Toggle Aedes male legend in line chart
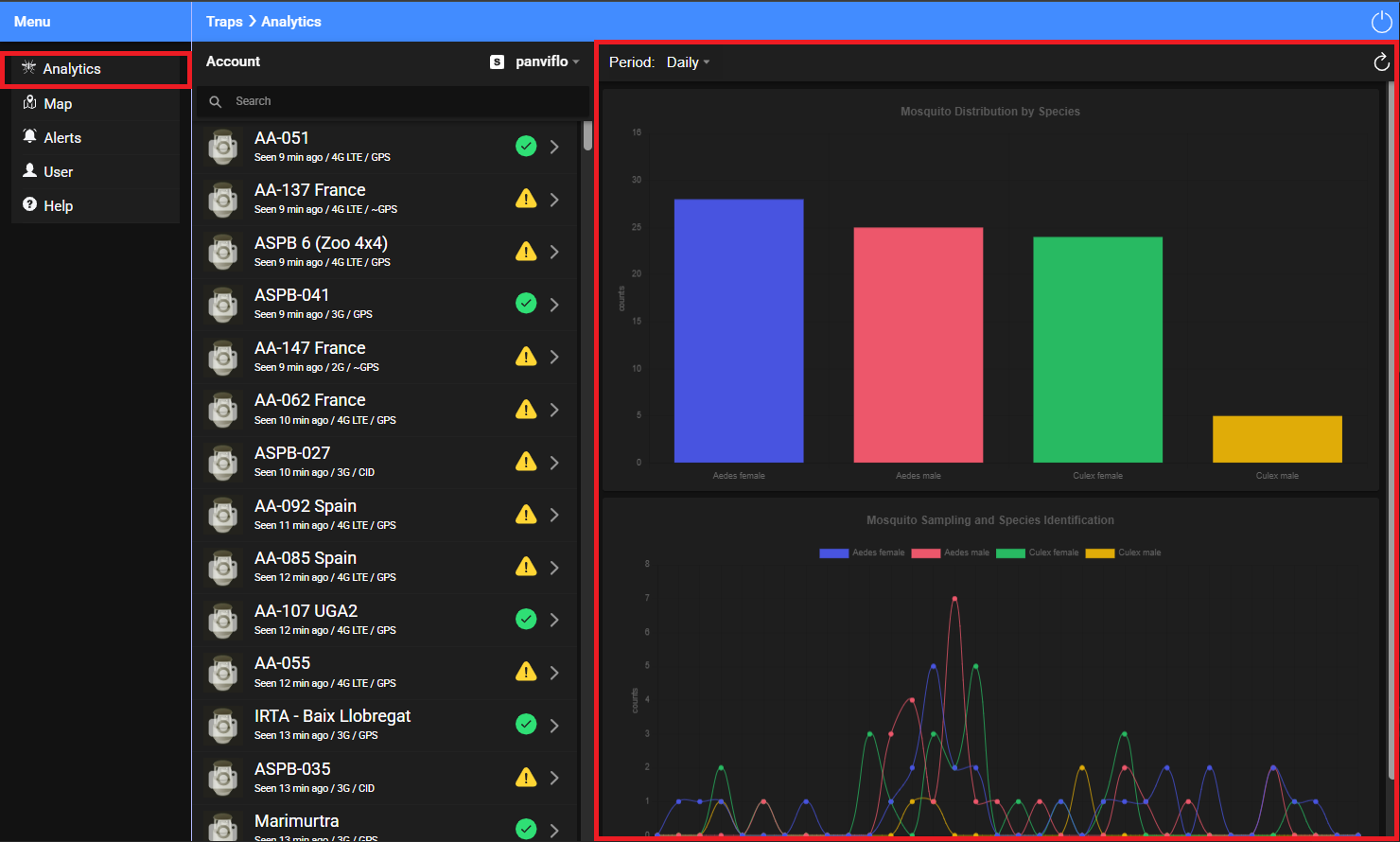1400x842 pixels. tap(951, 553)
